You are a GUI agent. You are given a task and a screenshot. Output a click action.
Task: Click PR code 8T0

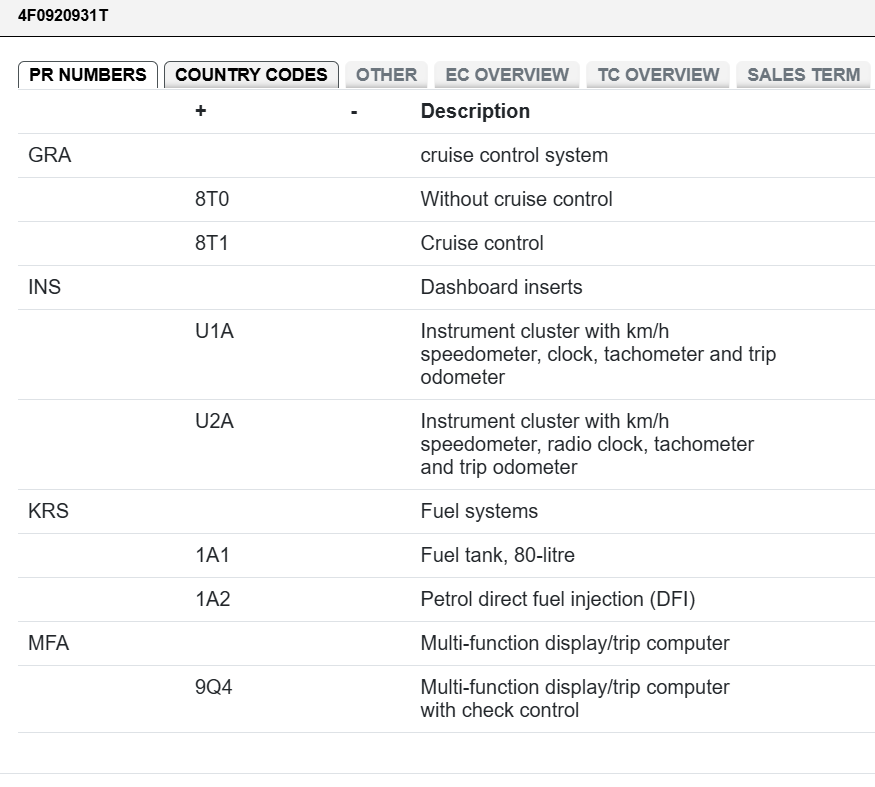[212, 199]
